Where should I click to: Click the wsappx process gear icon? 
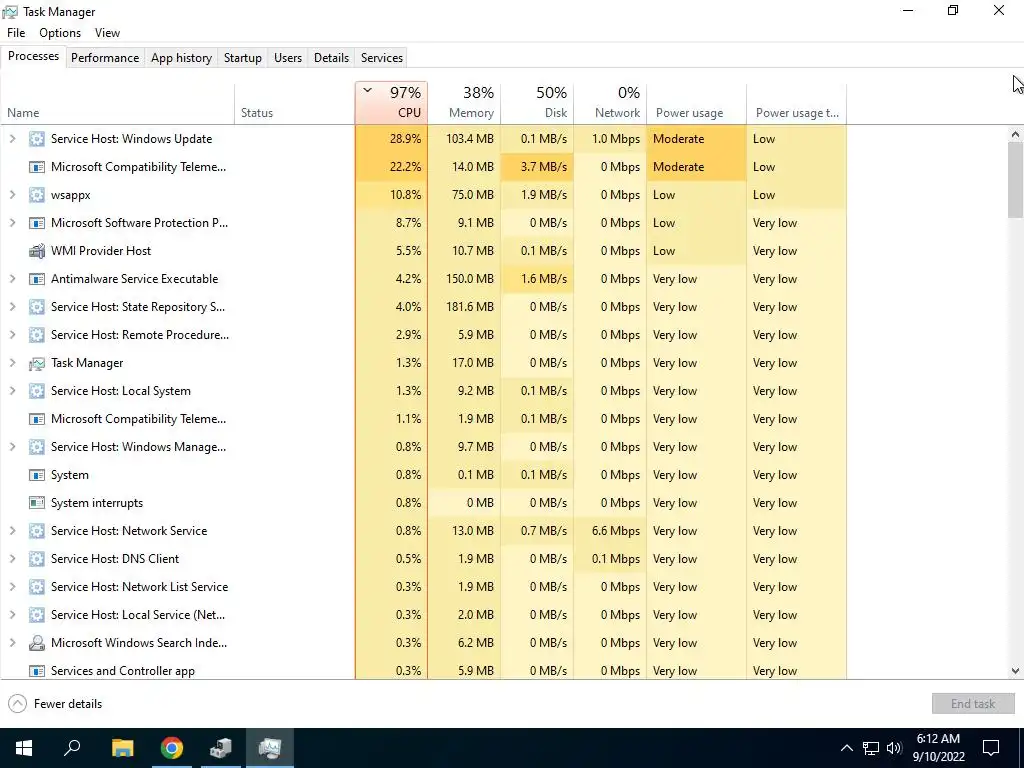coord(37,195)
